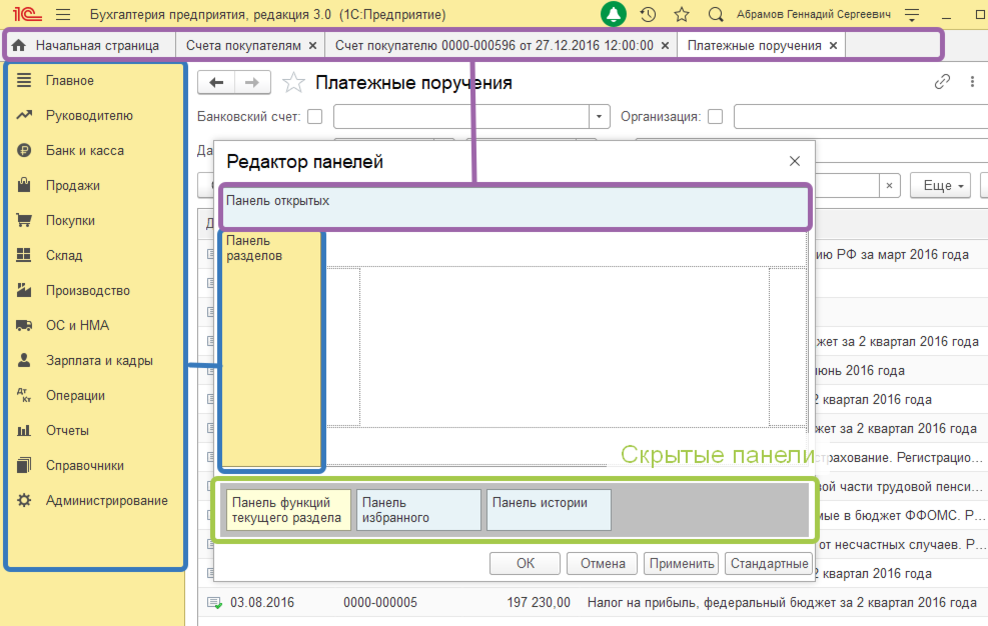Get link to this page icon
The width and height of the screenshot is (988, 626).
(x=942, y=82)
